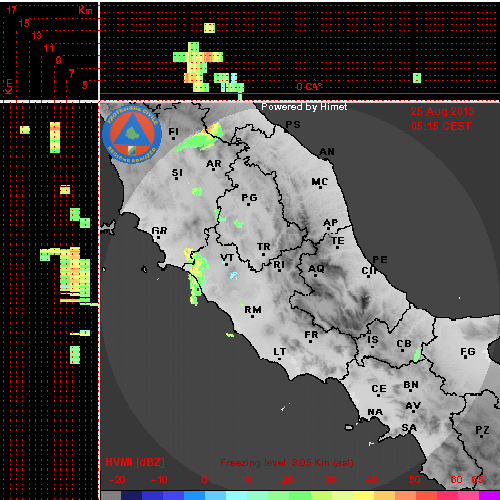The width and height of the screenshot is (500, 500).
Task: Click the Protezione Civile Abruzzo logo
Action: pos(132,134)
